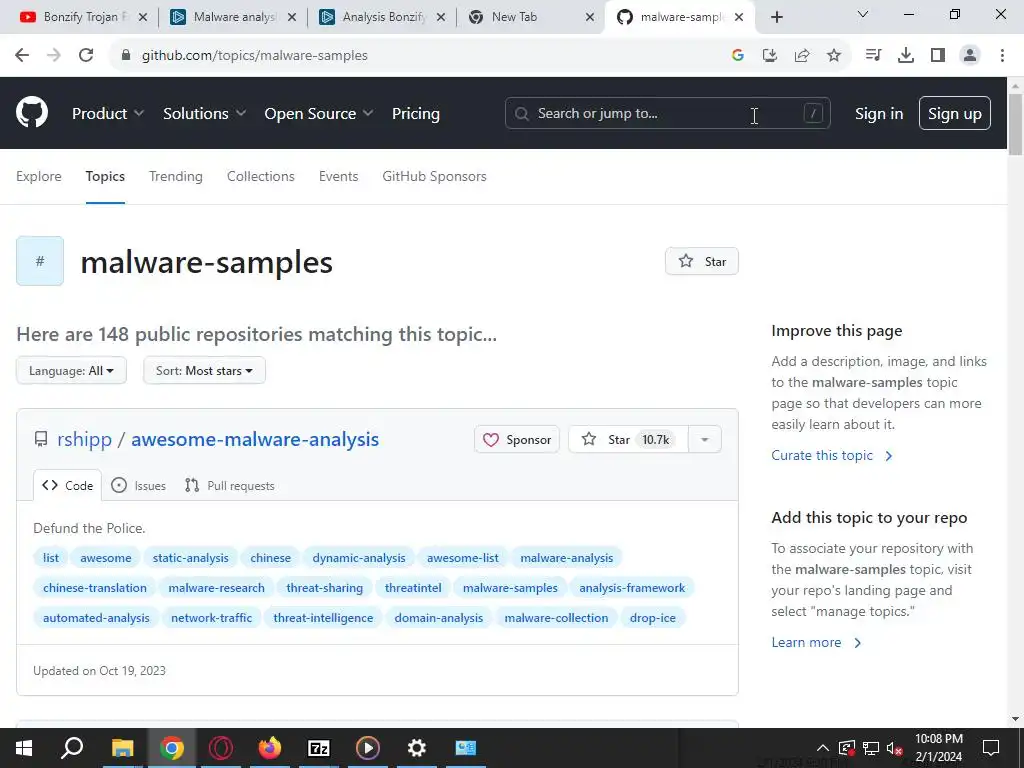Open repository Pull requests tab
The height and width of the screenshot is (768, 1024).
[229, 485]
